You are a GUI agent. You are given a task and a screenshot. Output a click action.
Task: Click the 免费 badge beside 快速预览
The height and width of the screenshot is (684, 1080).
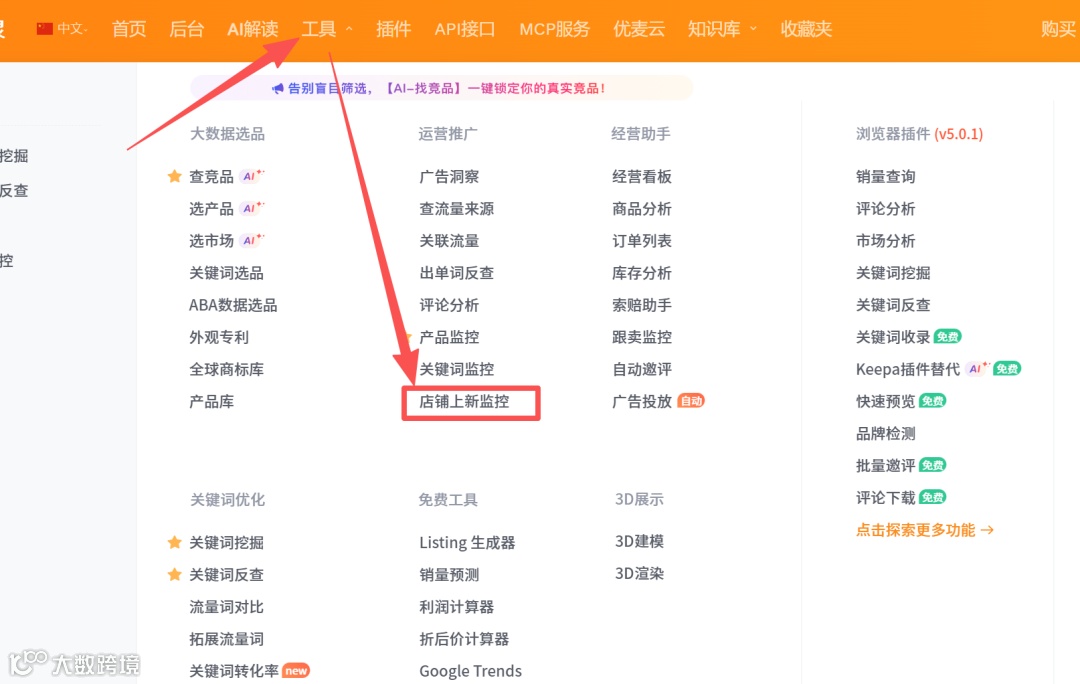point(933,401)
